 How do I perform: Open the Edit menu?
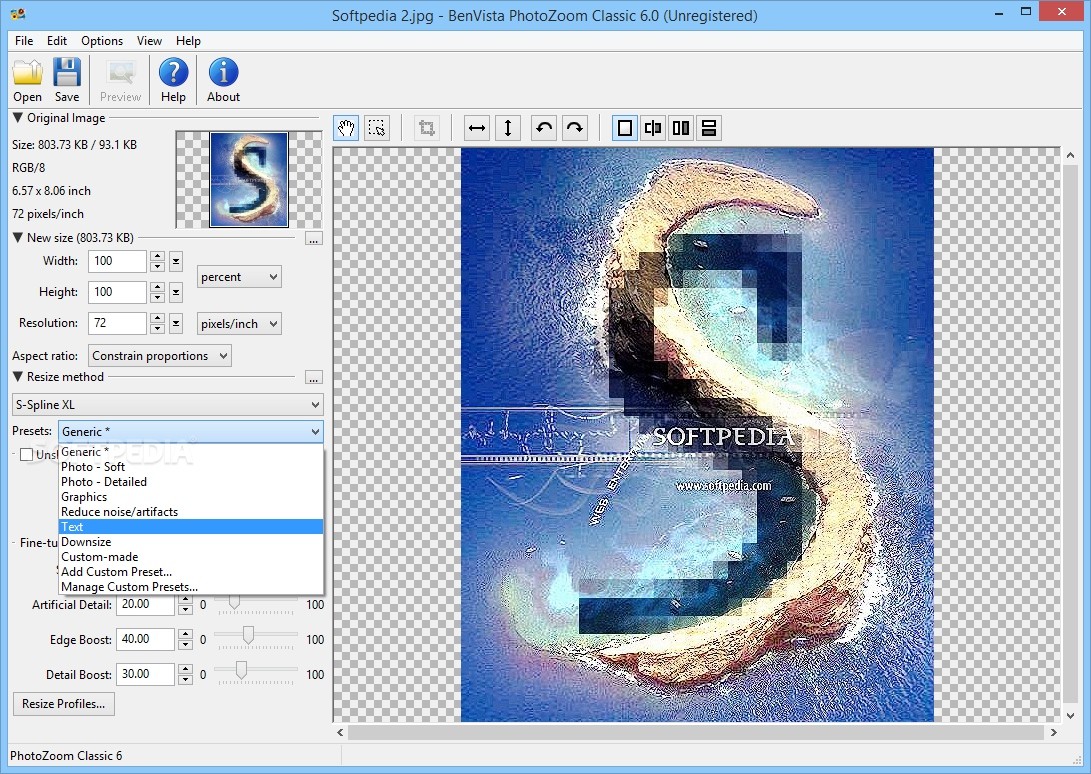(57, 41)
